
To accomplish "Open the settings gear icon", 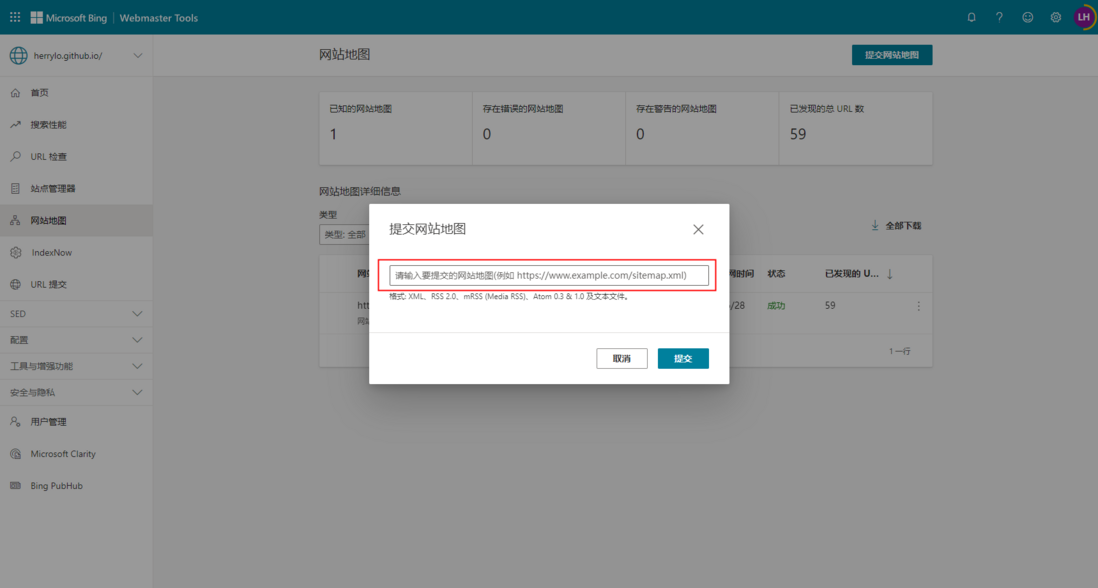I will pos(1055,17).
